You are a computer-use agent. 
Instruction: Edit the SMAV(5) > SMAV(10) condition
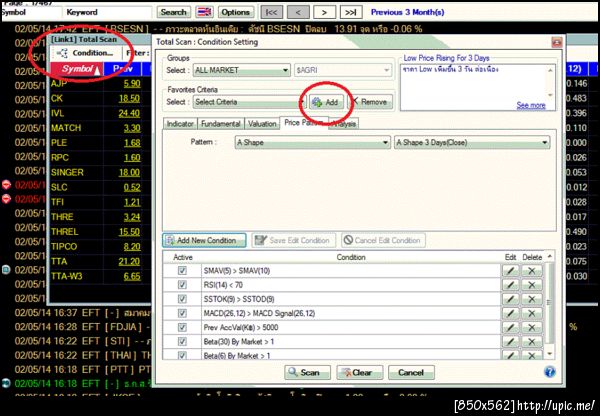pos(510,271)
